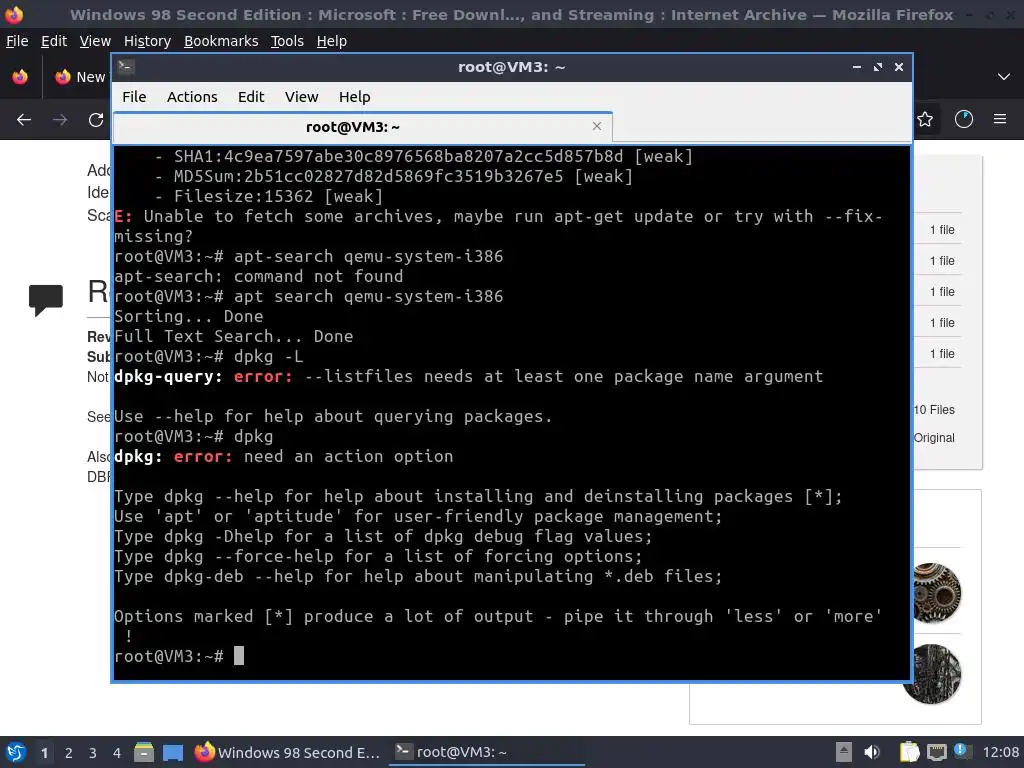Image resolution: width=1024 pixels, height=768 pixels.
Task: Switch to workspace 1 in the taskbar
Action: 44,753
